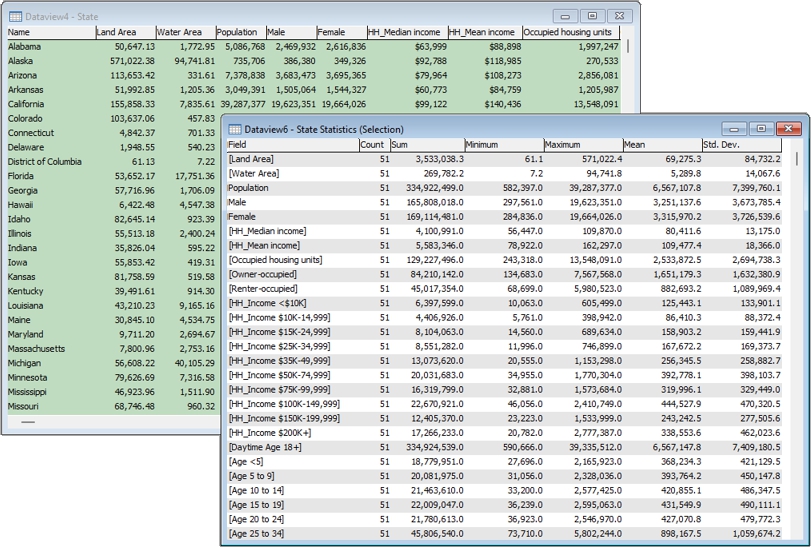Select the California row name
The image size is (811, 547).
pos(26,104)
